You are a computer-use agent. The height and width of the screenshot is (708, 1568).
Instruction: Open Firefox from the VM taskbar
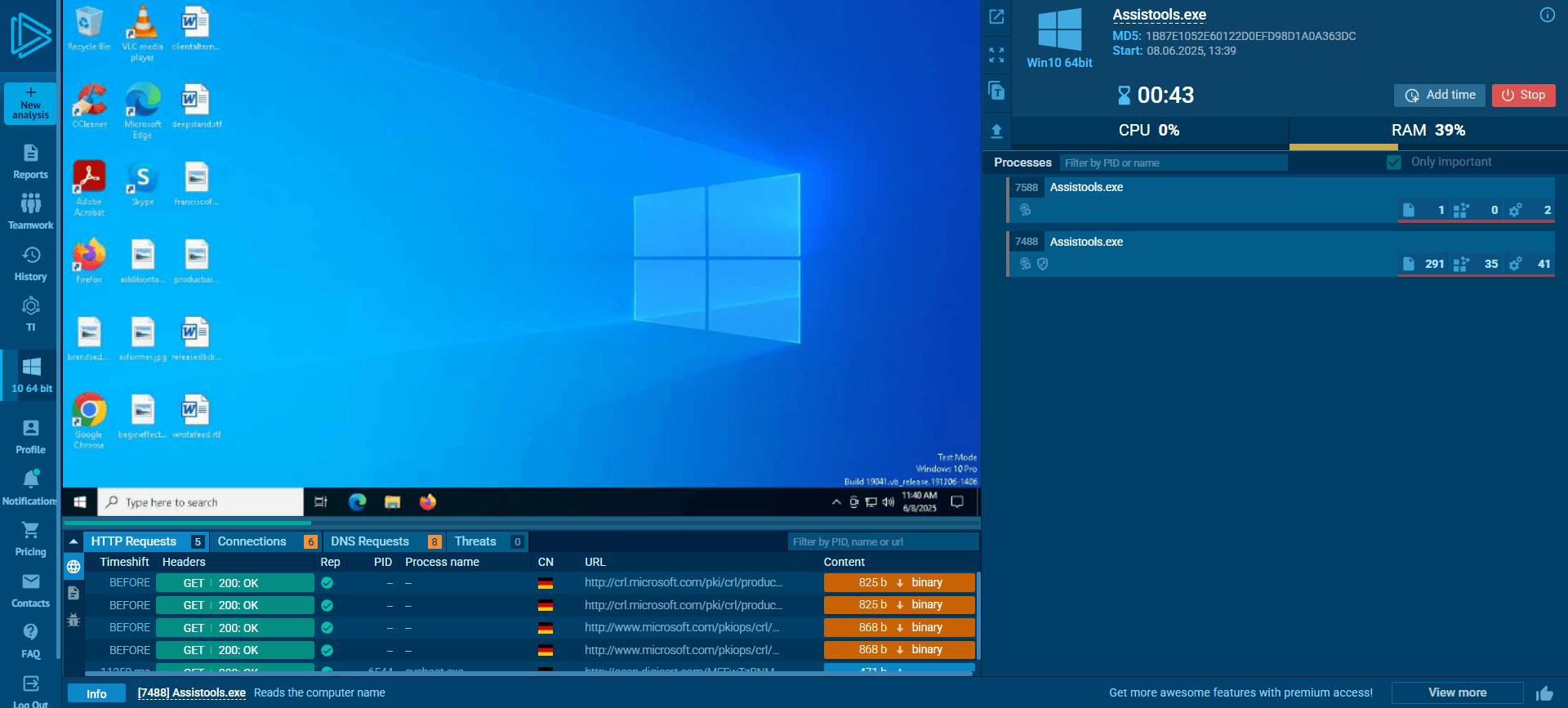(428, 502)
